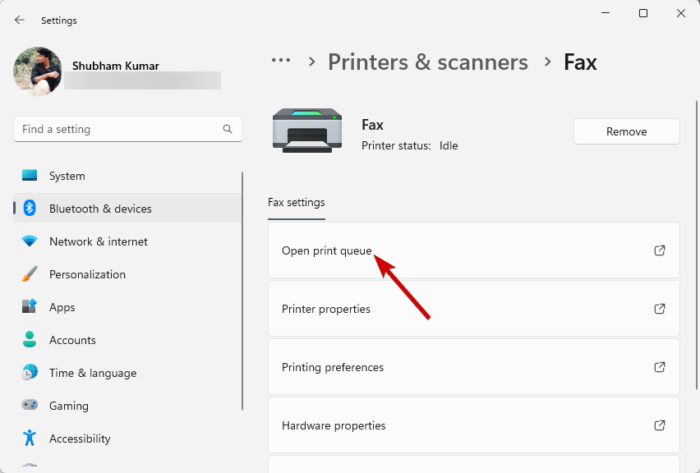Image resolution: width=700 pixels, height=473 pixels.
Task: Click external-link icon beside Printing preferences
Action: point(659,367)
